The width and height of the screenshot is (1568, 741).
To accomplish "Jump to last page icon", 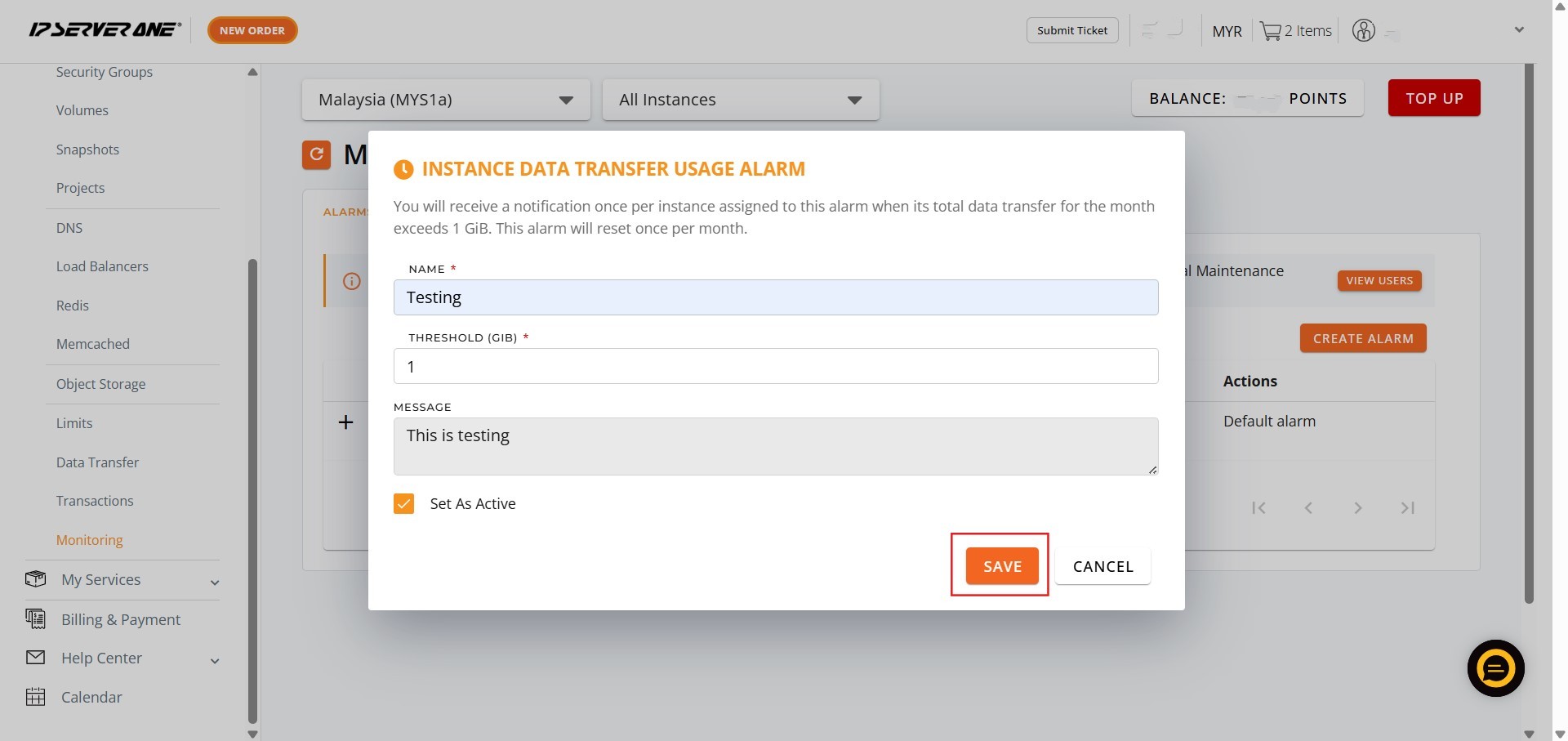I will (x=1407, y=508).
